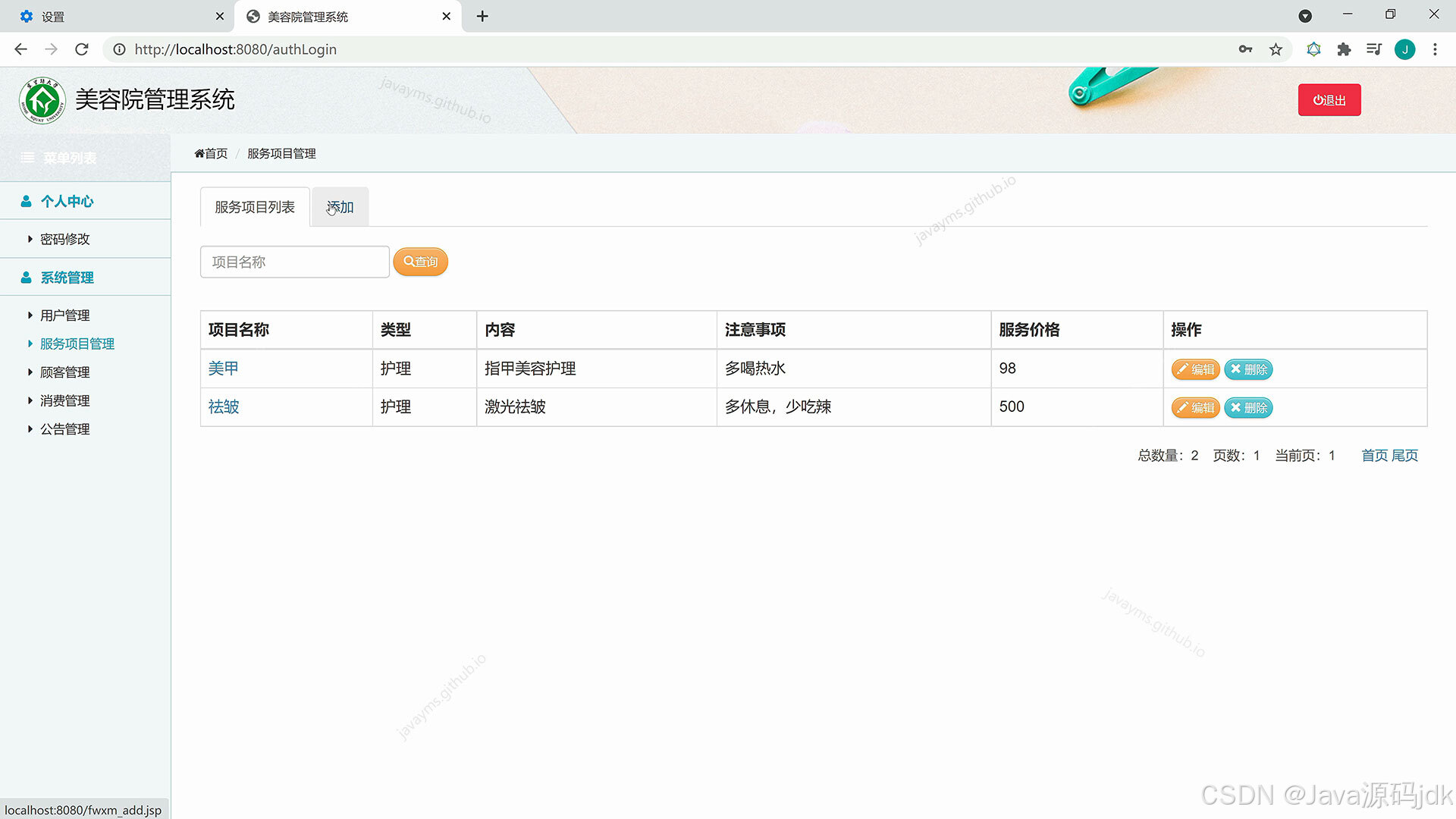The image size is (1456, 819).
Task: Go to 首页 pagination link
Action: pos(1374,456)
